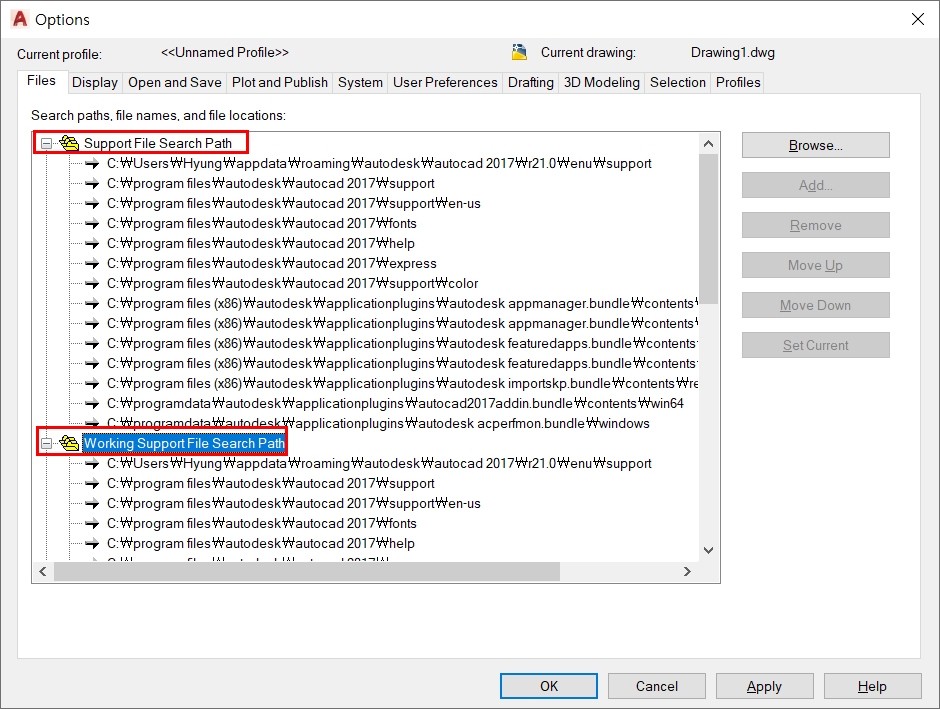
Task: Open the User Preferences tab
Action: (445, 82)
